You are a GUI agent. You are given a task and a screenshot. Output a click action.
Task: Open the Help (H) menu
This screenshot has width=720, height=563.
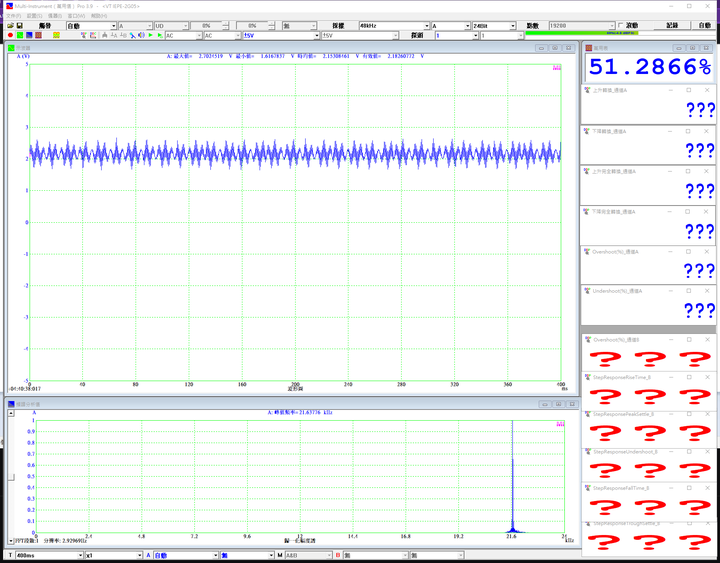[99, 16]
